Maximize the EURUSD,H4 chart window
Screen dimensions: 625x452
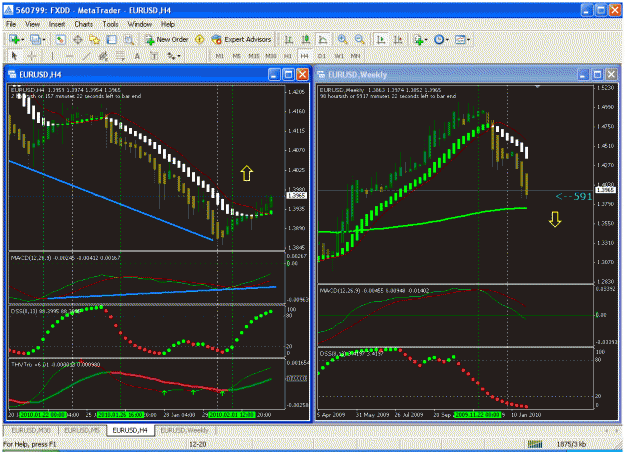288,75
